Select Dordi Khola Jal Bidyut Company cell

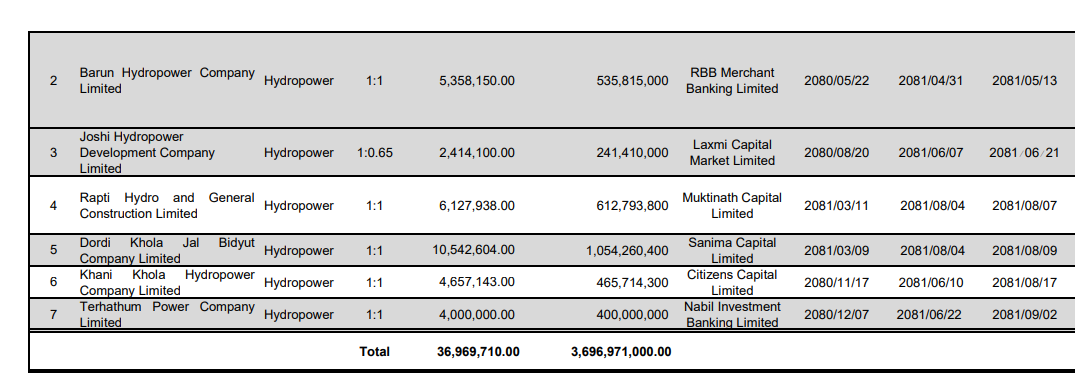167,250
